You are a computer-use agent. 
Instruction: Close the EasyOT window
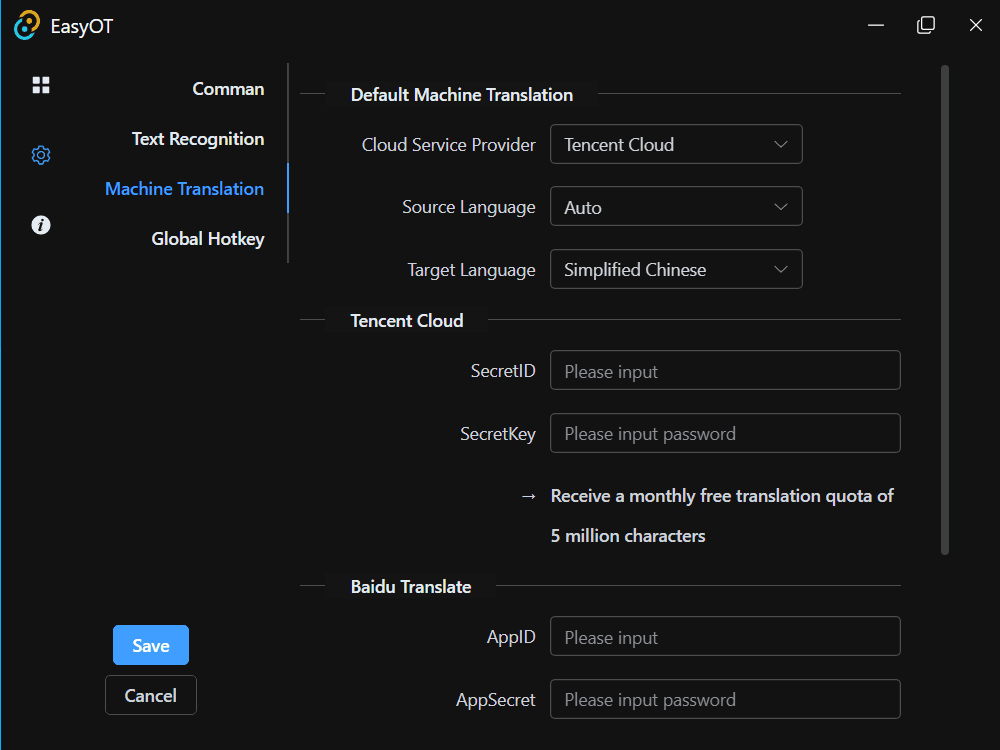(976, 26)
